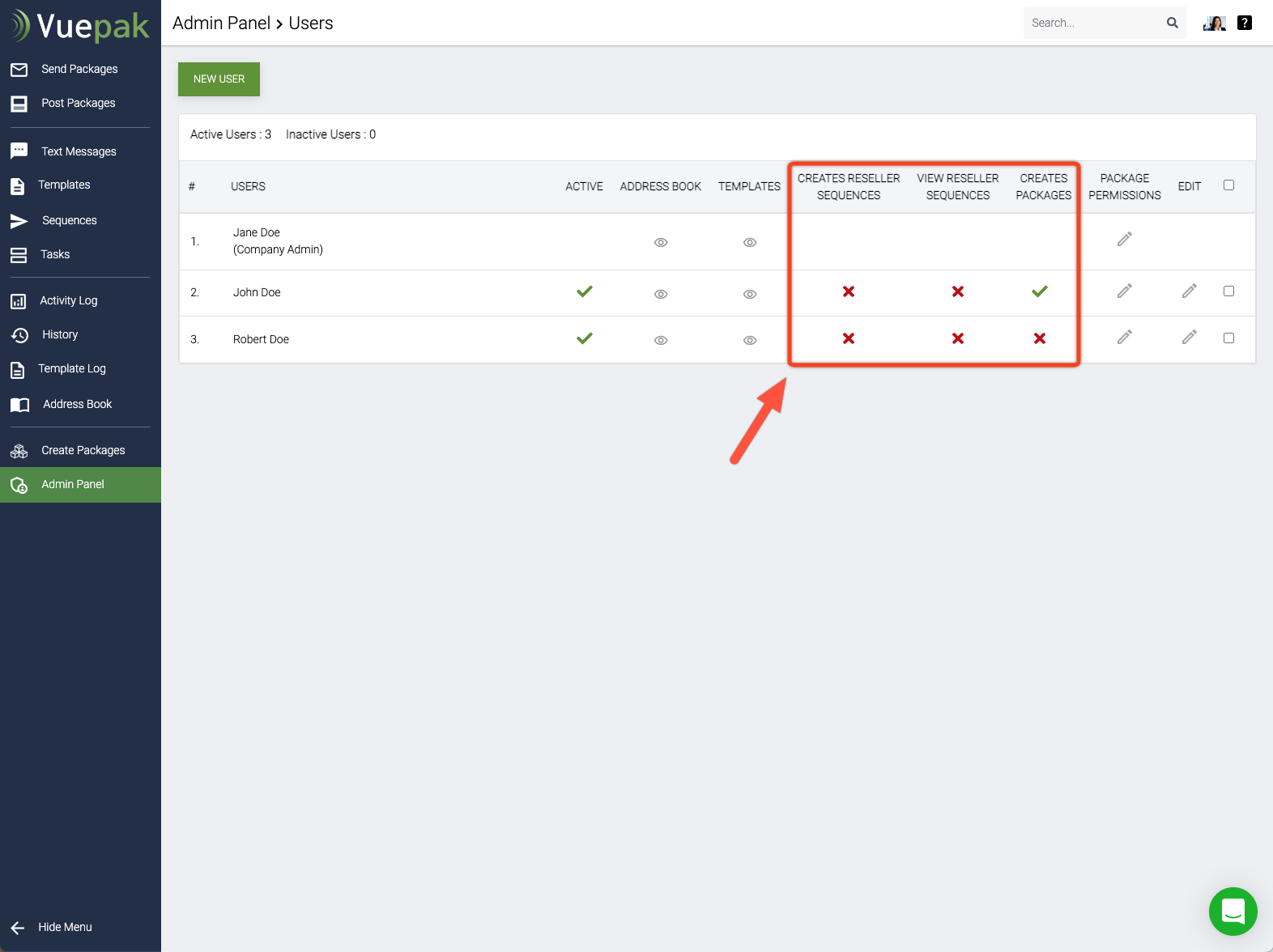Screen dimensions: 1273x952
Task: Open the help question mark icon
Action: [x=1245, y=23]
